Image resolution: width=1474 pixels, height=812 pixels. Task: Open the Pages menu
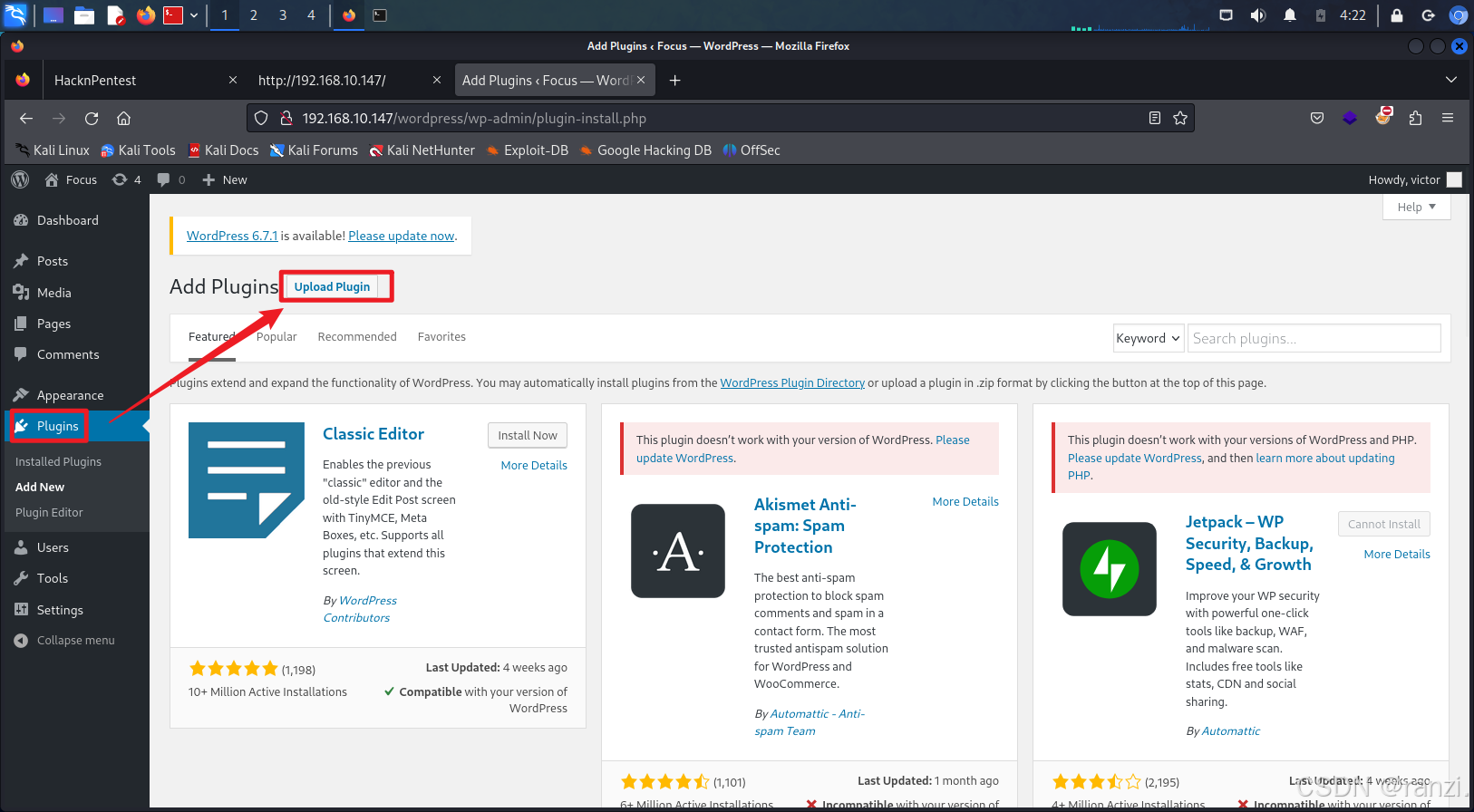pyautogui.click(x=53, y=324)
